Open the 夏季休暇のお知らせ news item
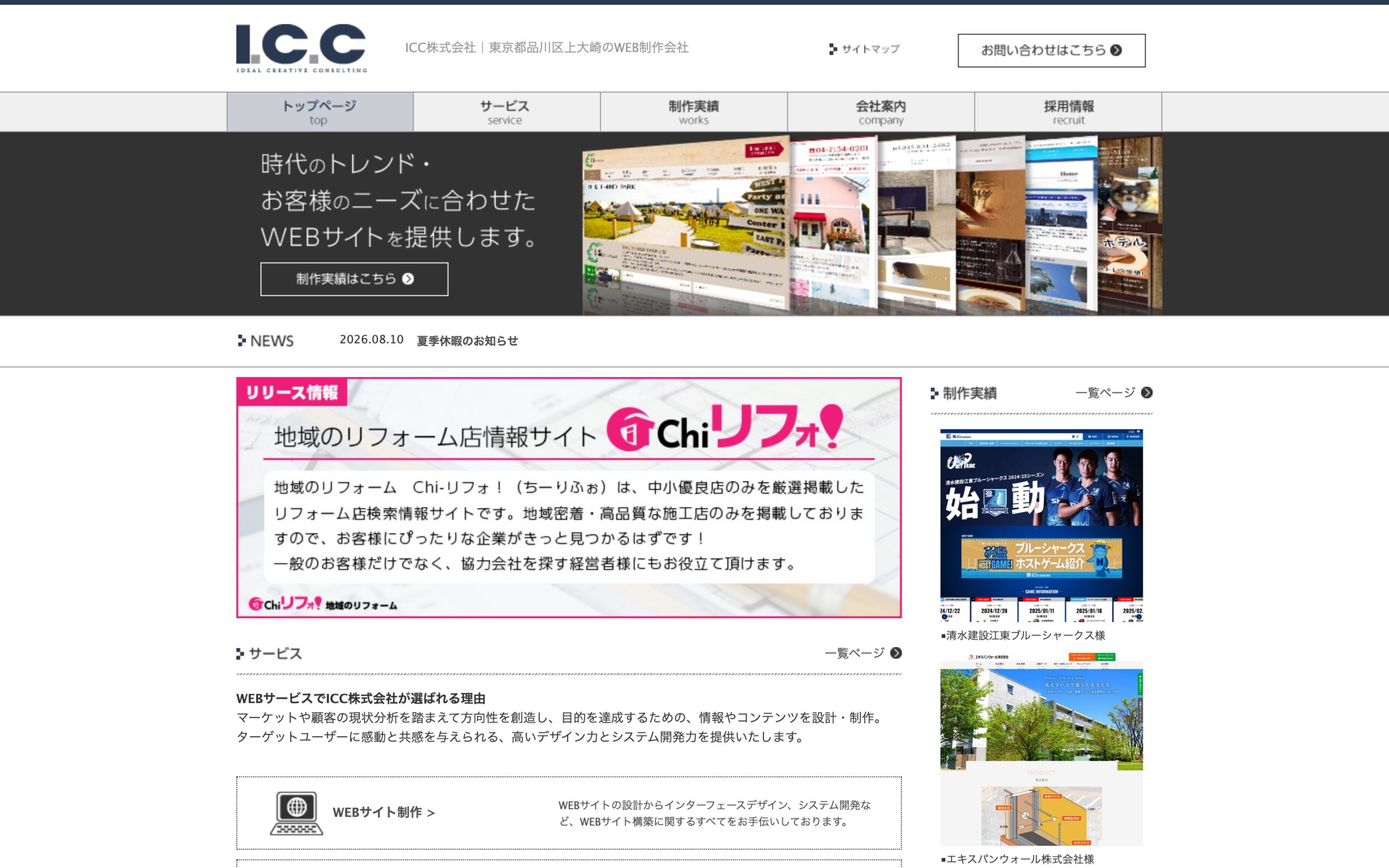The width and height of the screenshot is (1389, 868). pyautogui.click(x=467, y=341)
